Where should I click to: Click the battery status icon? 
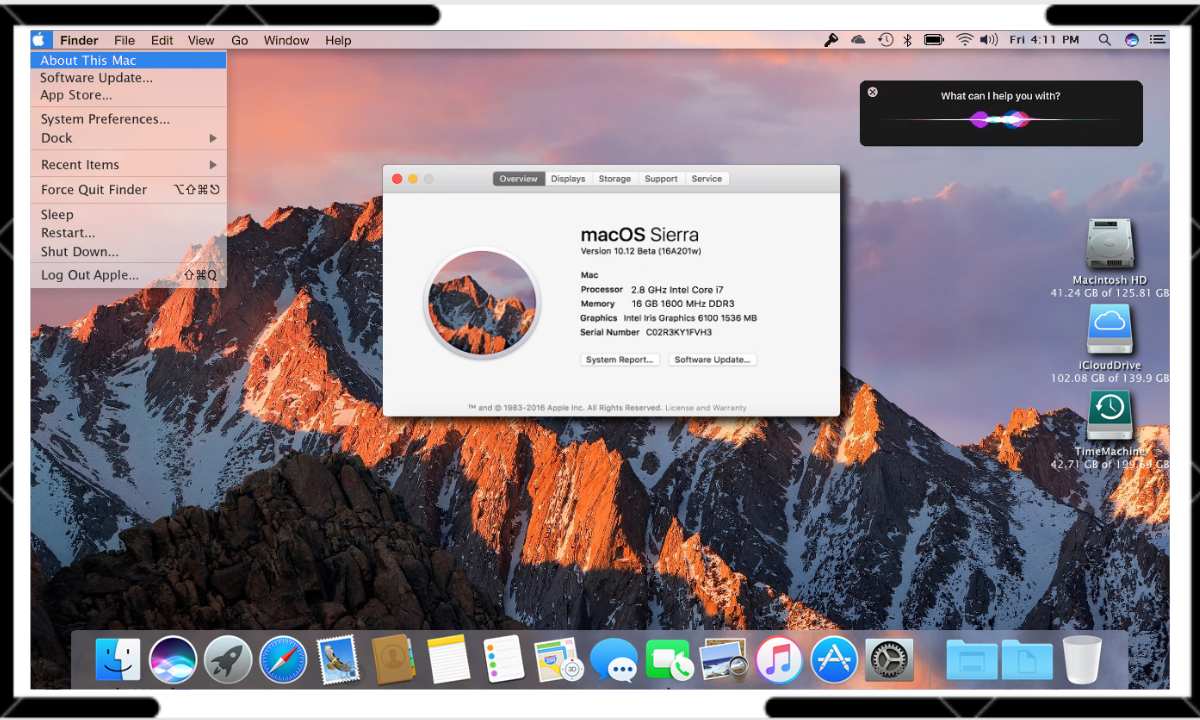coord(934,40)
